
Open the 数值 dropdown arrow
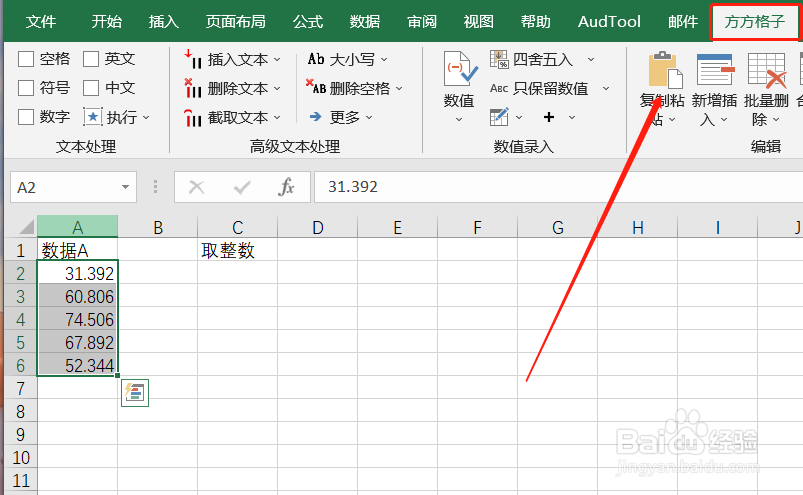459,120
